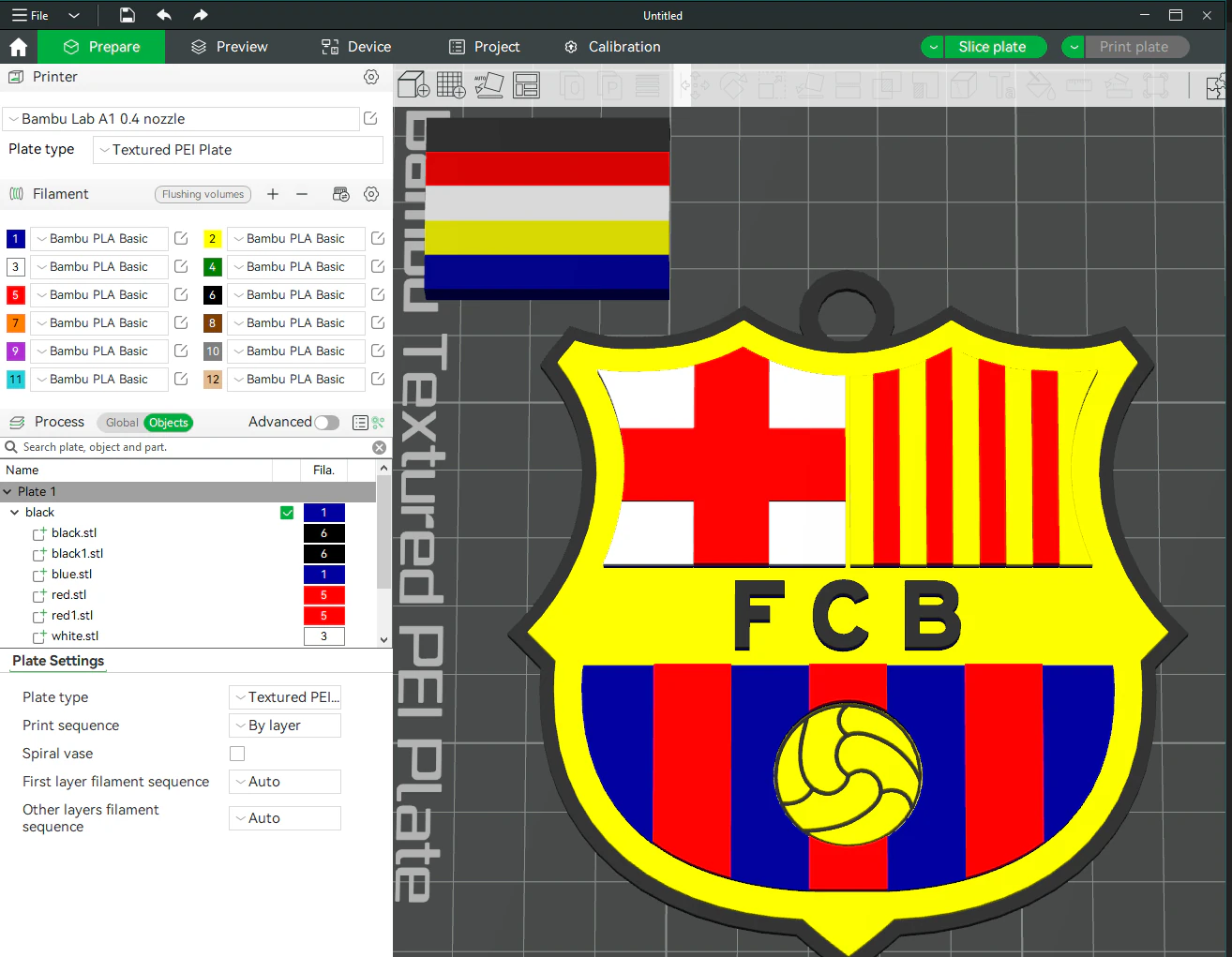Screen dimensions: 1232x957
Task: Edit preset of filament 2
Action: pos(378,239)
